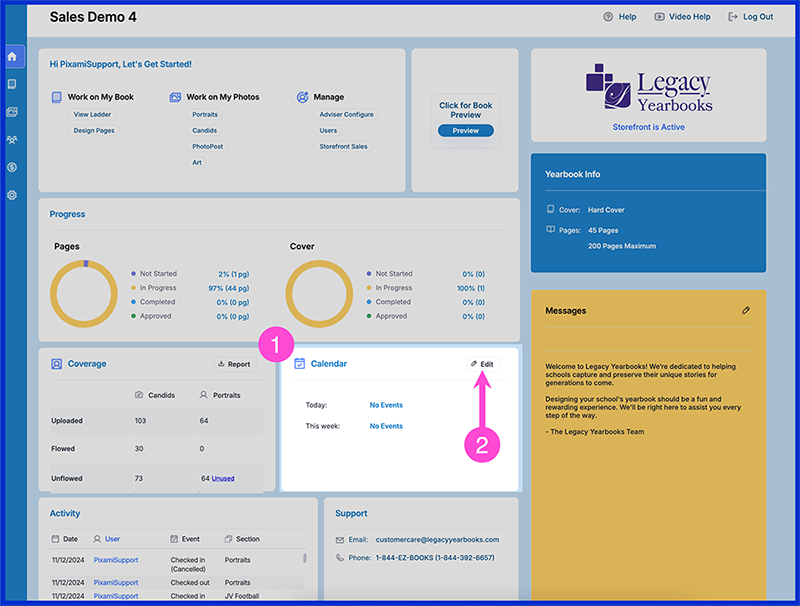Click the Unused portraits link
Viewport: 800px width, 606px height.
point(223,478)
